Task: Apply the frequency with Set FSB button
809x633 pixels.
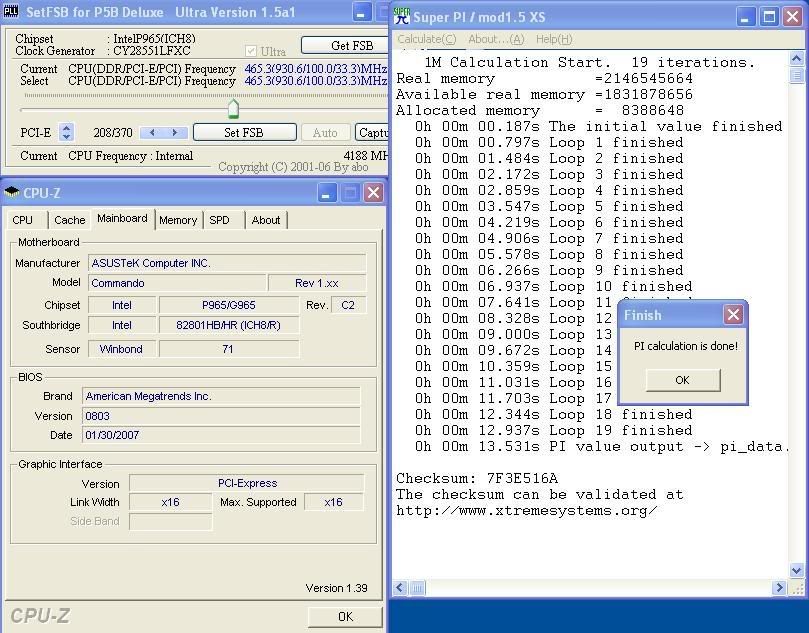Action: [x=245, y=133]
